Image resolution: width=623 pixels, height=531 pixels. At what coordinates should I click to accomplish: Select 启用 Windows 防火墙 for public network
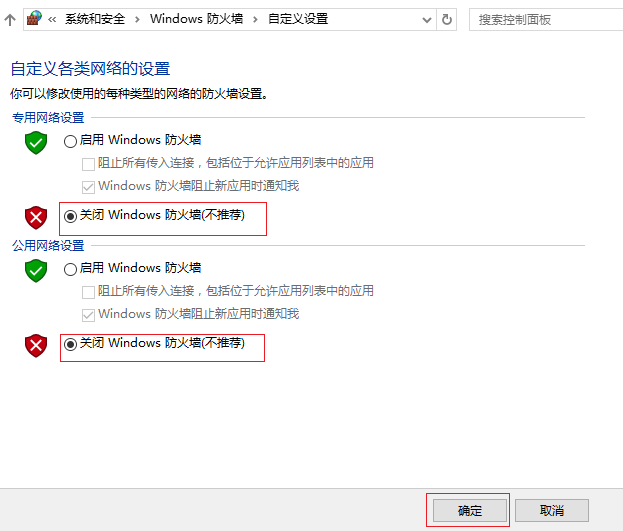click(x=70, y=269)
